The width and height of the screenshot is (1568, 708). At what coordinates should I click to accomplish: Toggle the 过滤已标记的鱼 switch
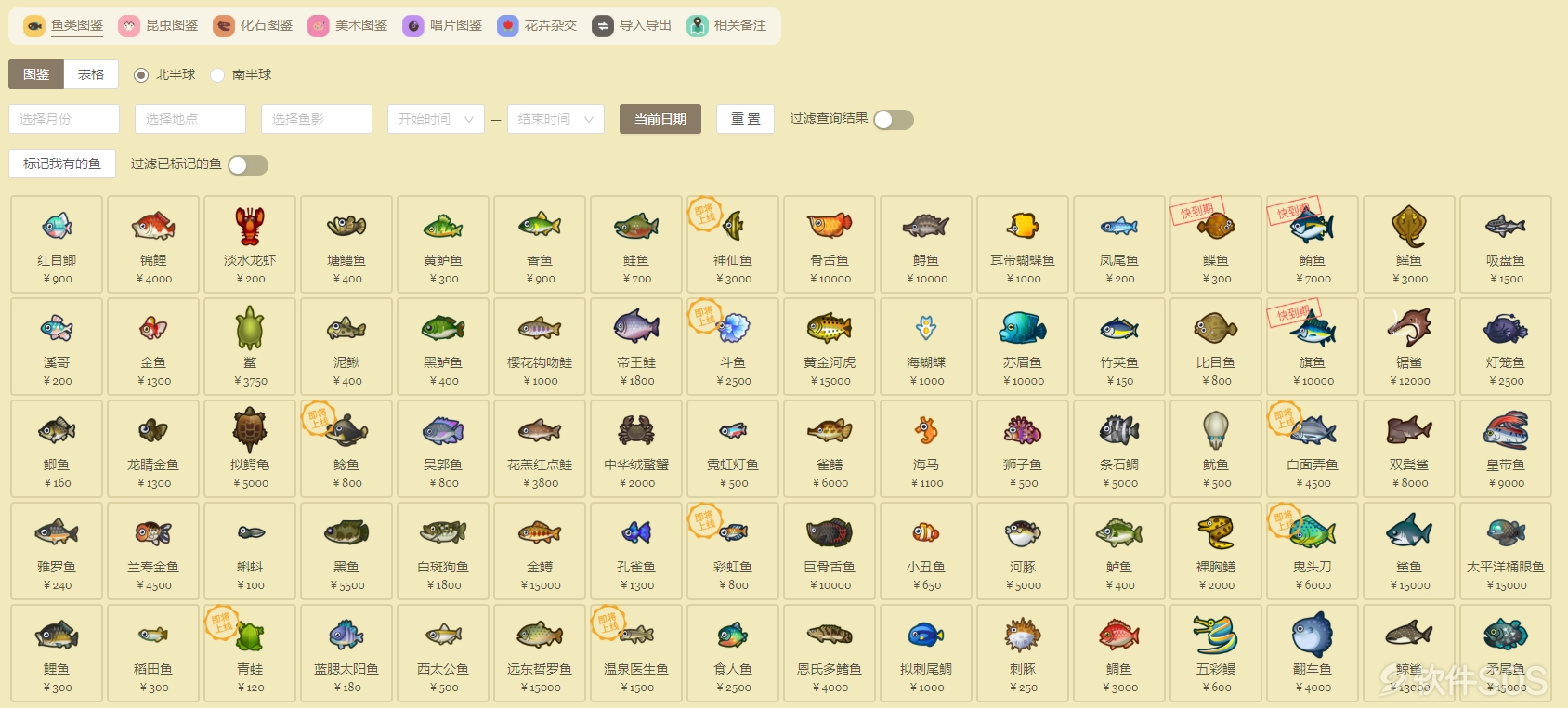coord(248,164)
